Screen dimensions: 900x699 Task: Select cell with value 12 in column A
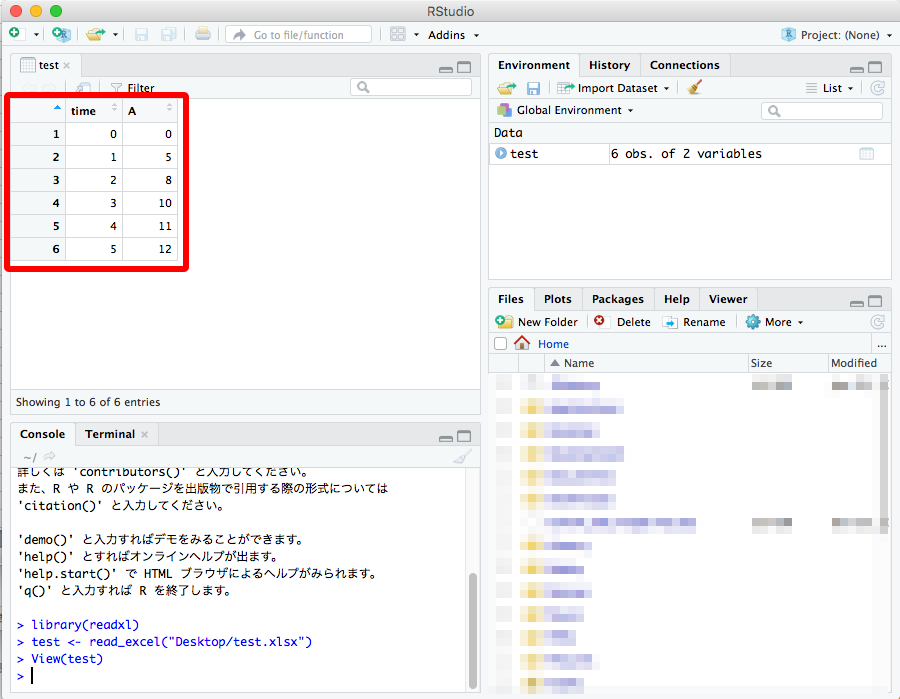click(150, 249)
